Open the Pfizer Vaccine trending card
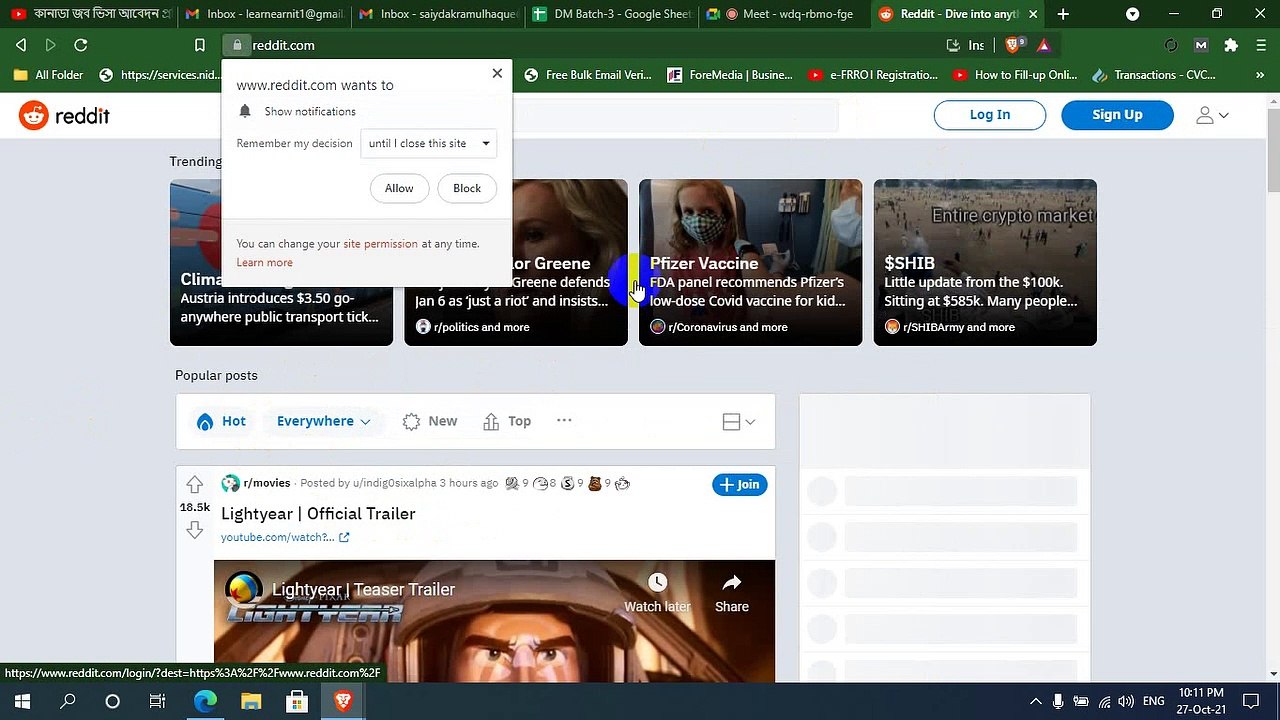The height and width of the screenshot is (720, 1280). [x=750, y=262]
